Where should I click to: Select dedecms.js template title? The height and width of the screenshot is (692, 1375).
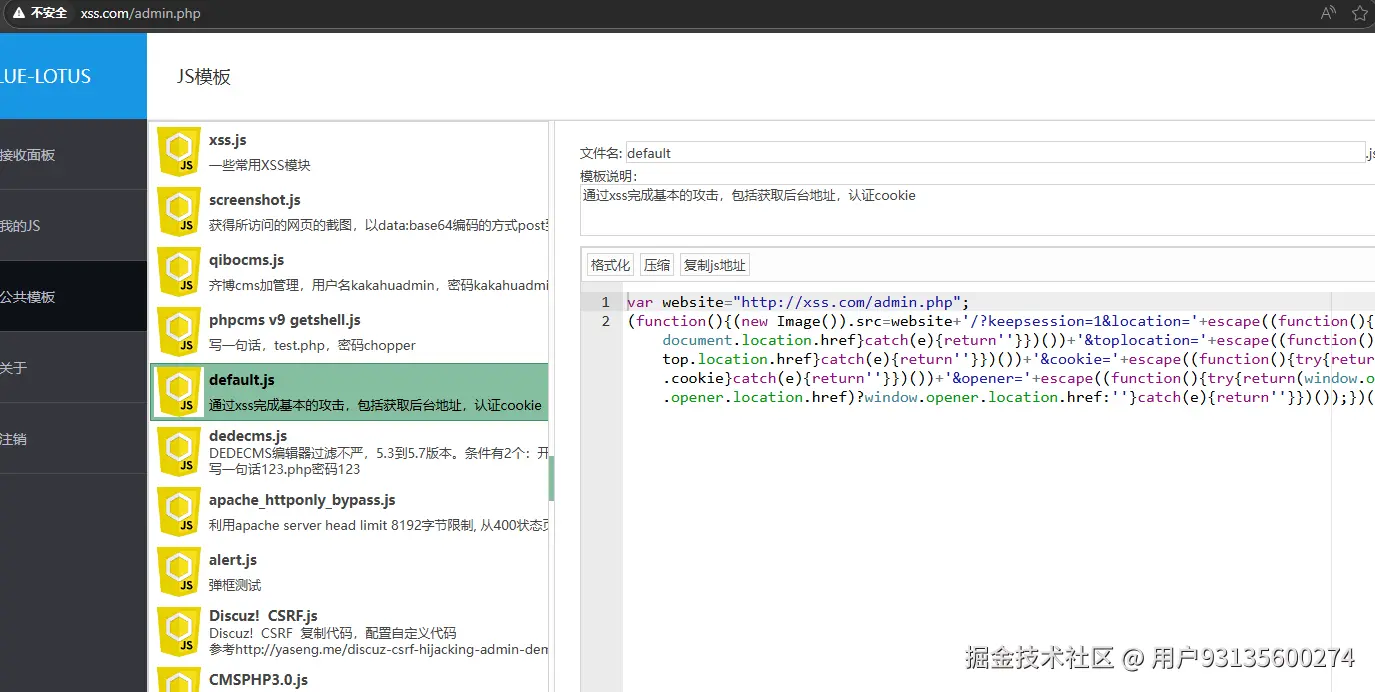(x=248, y=436)
